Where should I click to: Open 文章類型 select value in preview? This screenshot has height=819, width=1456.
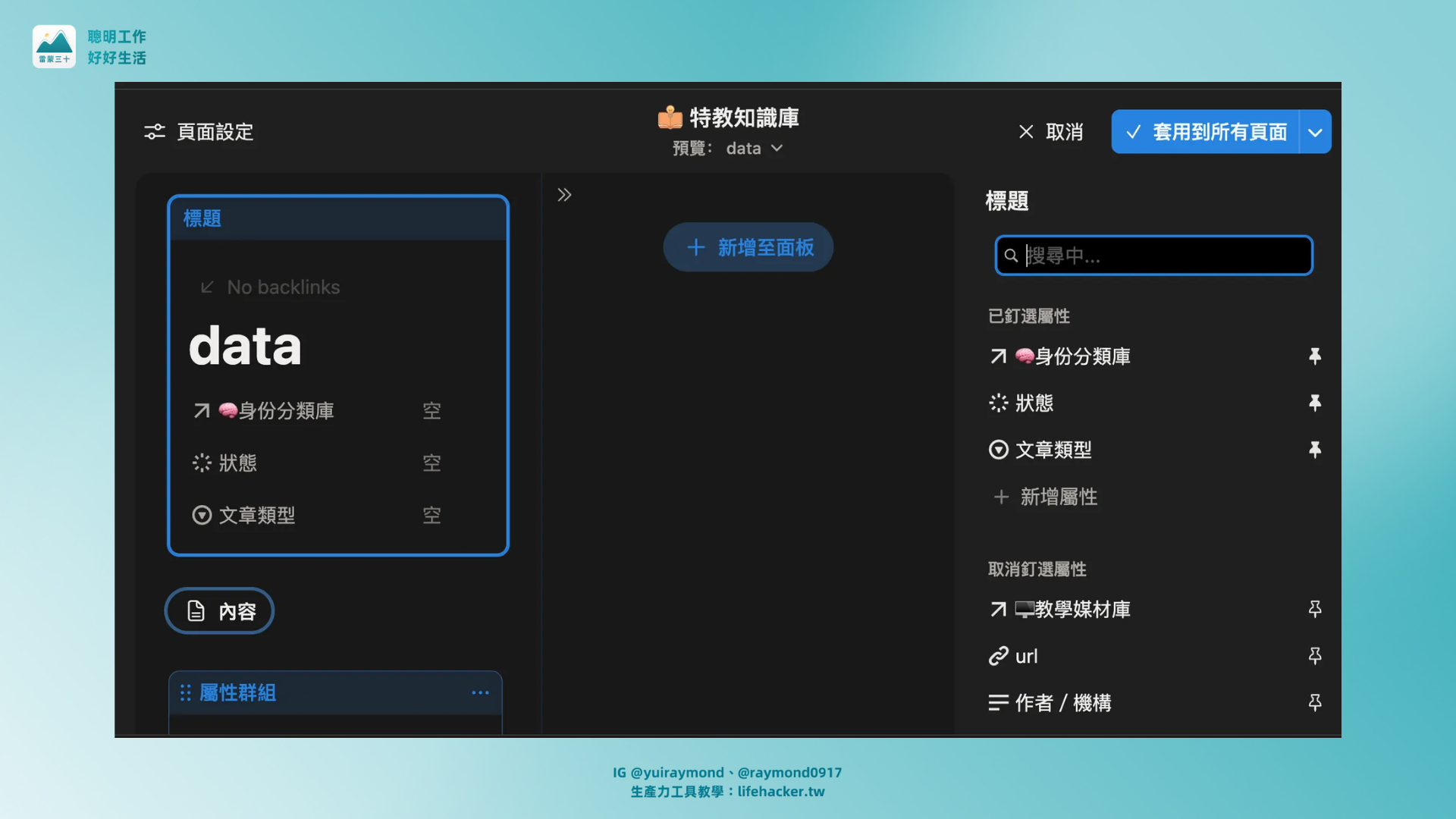point(431,516)
